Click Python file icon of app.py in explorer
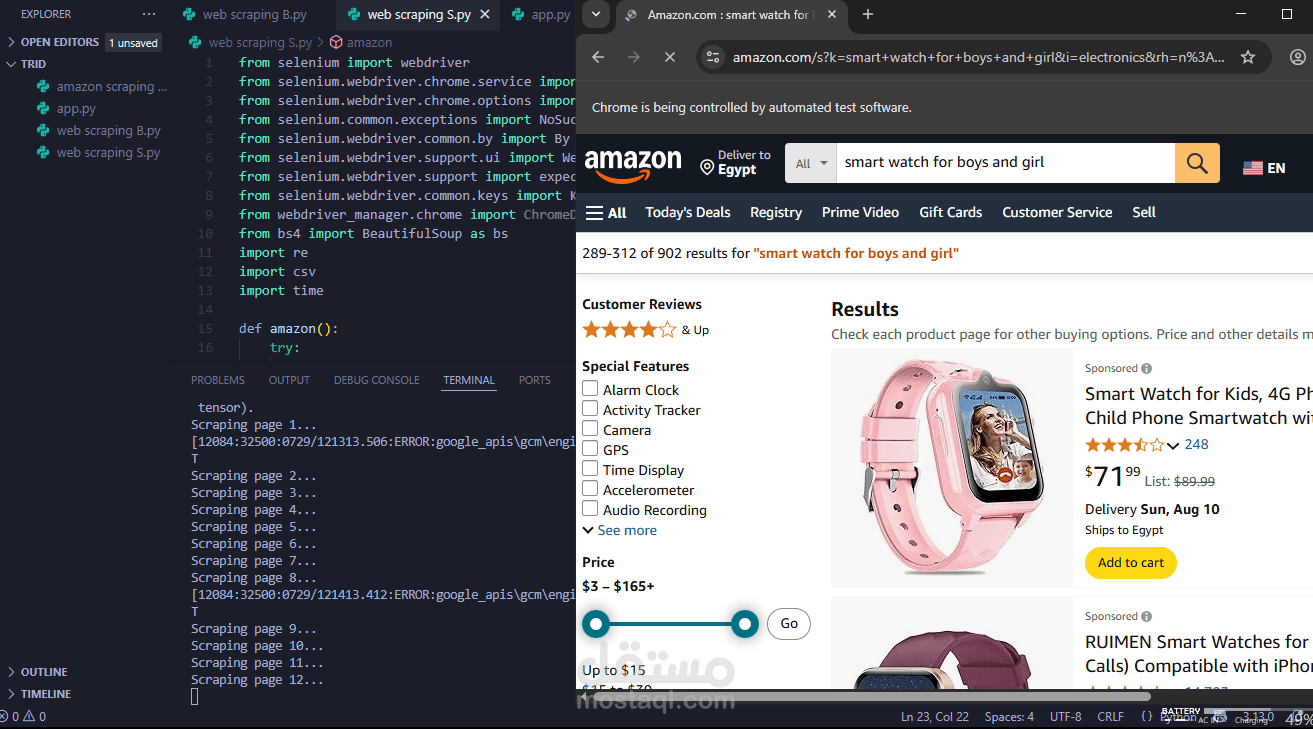Viewport: 1313px width, 729px height. pos(43,108)
